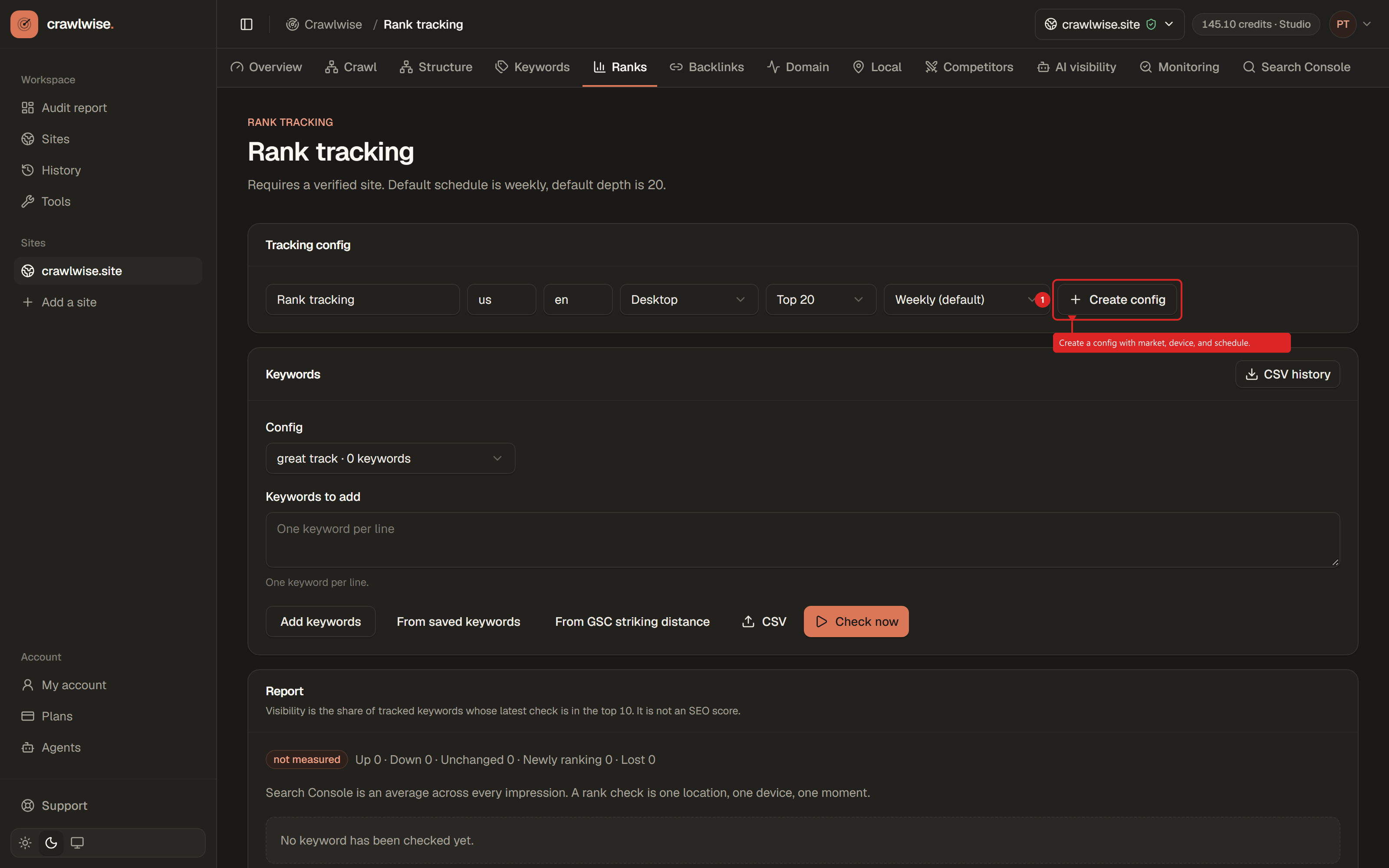Open My account page
Screen dimensions: 1389x868
108,685
